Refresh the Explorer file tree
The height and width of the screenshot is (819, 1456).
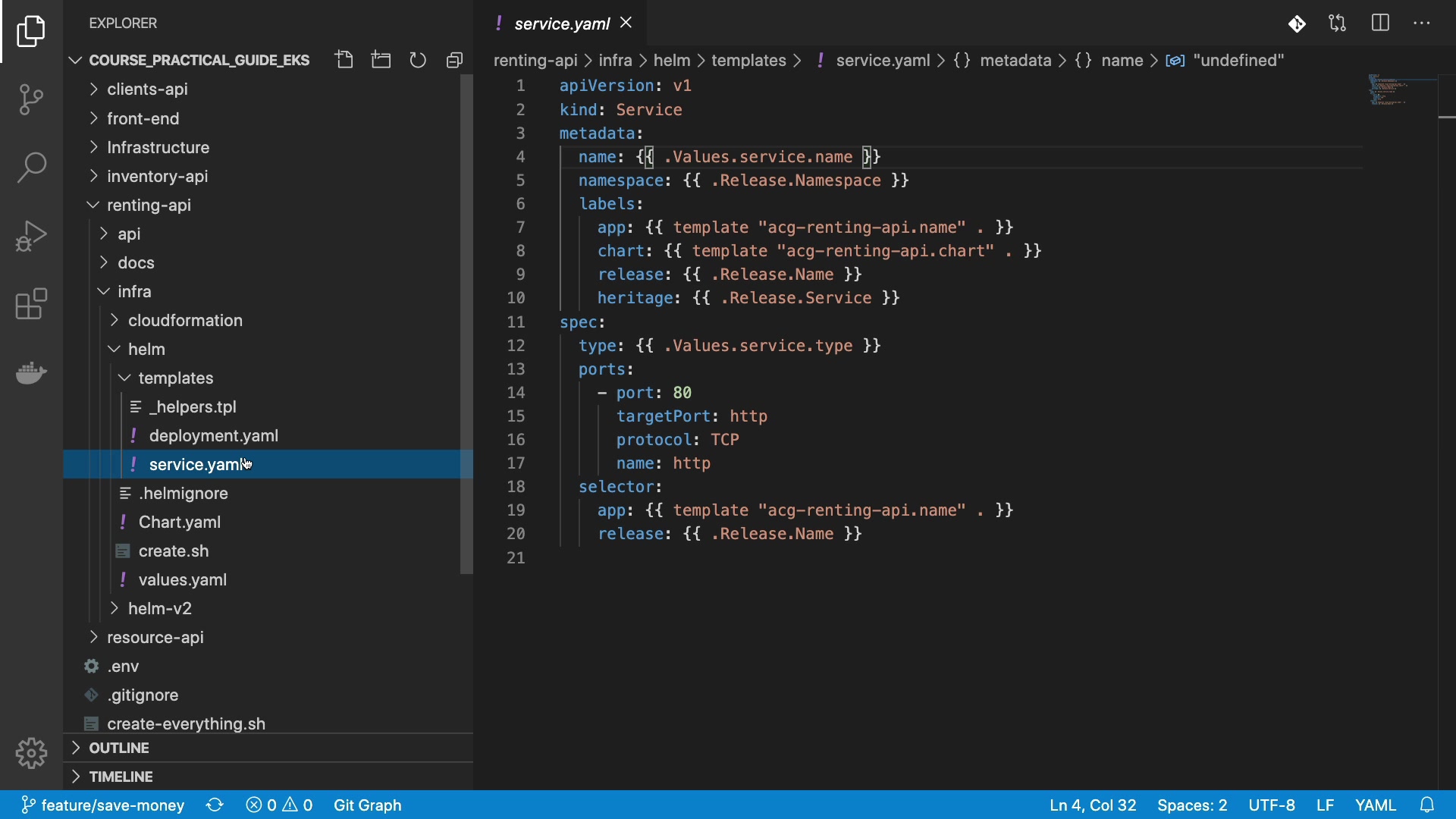point(418,60)
